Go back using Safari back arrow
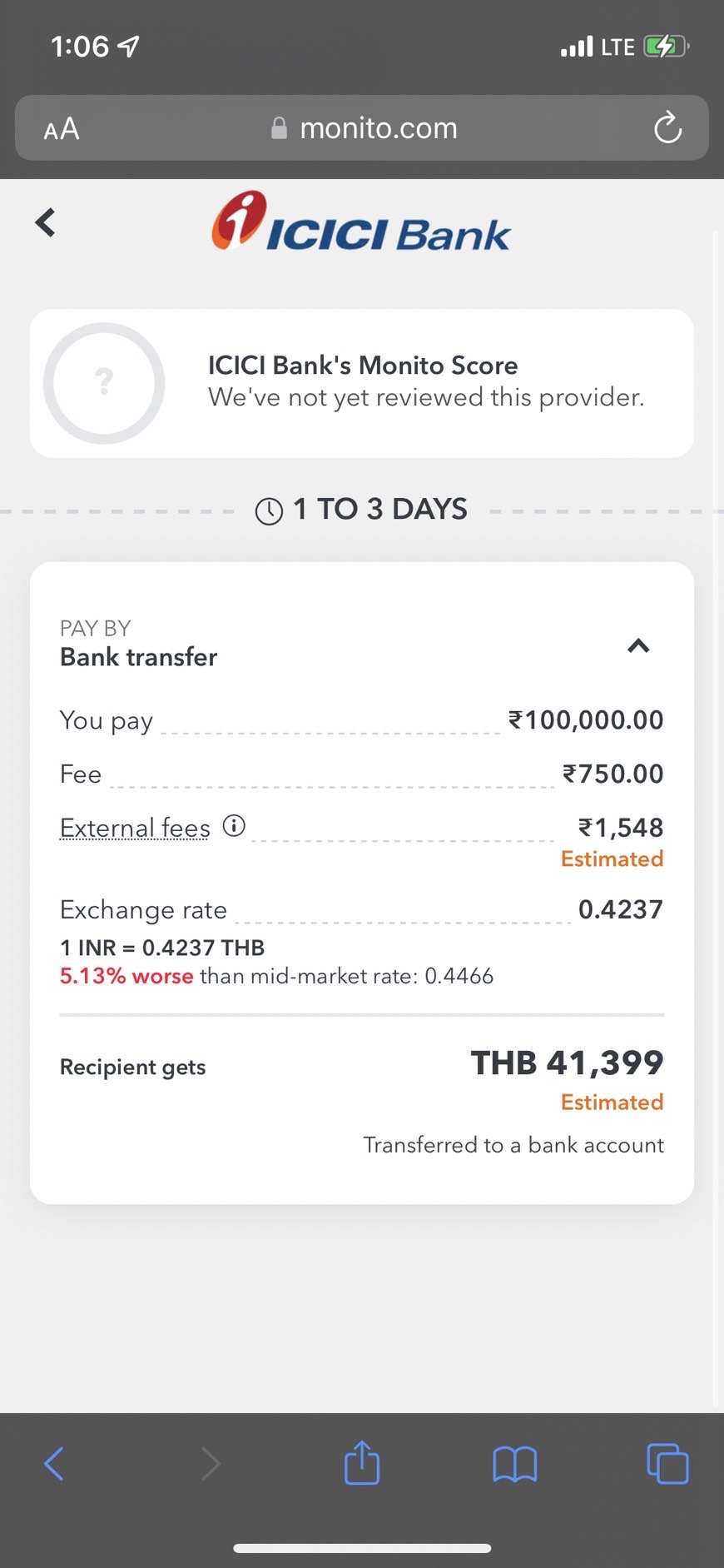Image resolution: width=724 pixels, height=1568 pixels. tap(54, 1464)
